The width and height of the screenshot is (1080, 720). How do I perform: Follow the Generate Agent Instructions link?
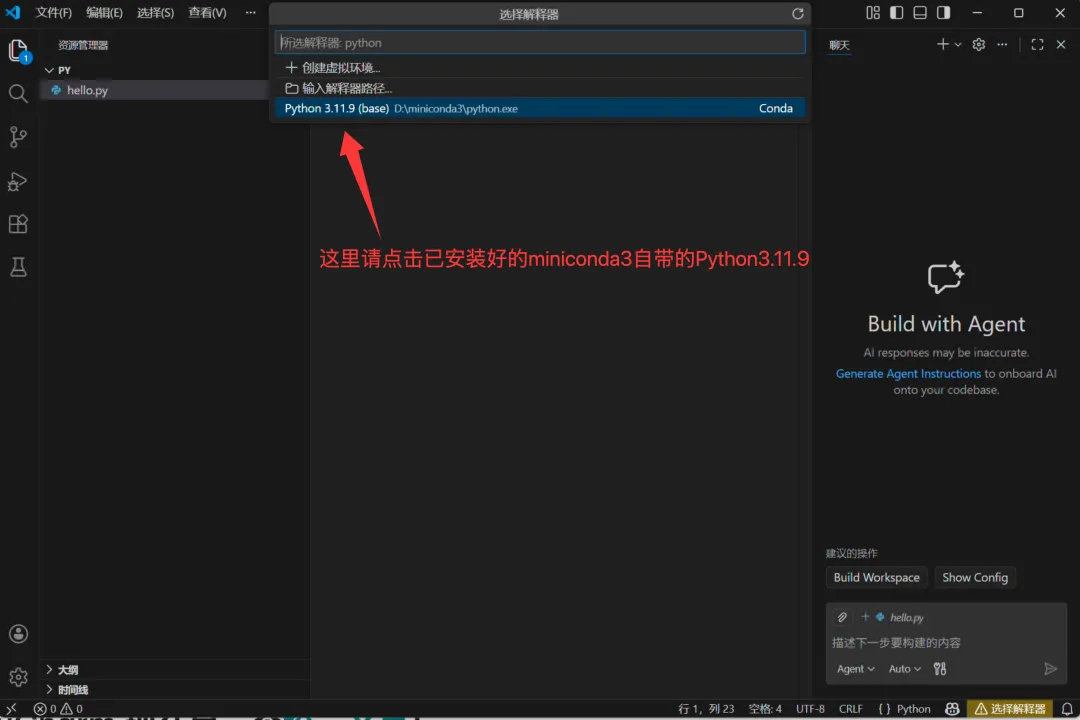coord(908,373)
